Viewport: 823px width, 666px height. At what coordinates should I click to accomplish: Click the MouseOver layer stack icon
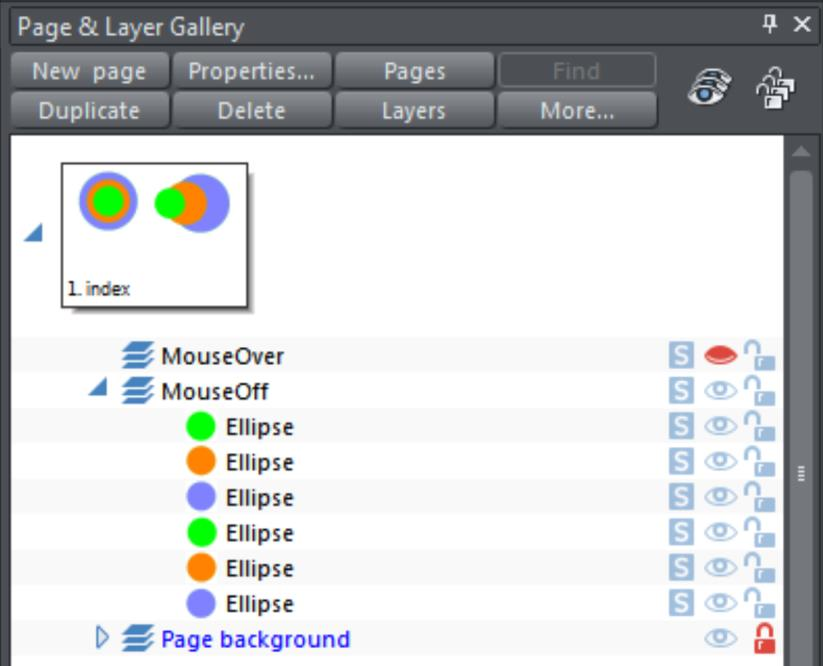tap(138, 355)
